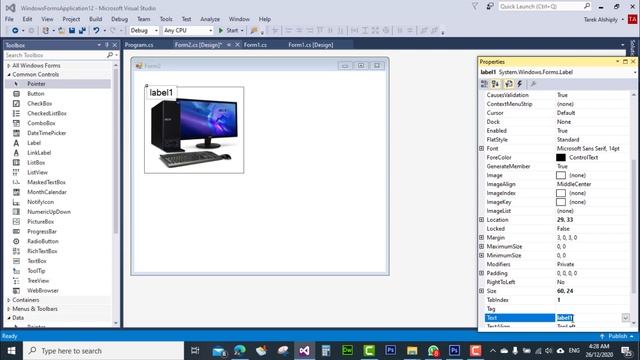
Task: Switch to Form1.cs [Design] tab
Action: (311, 45)
